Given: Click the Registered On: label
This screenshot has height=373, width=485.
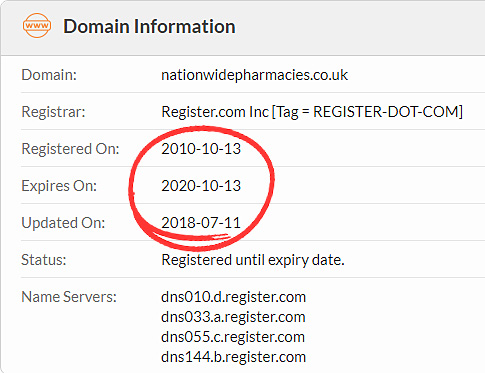Looking at the screenshot, I should coord(70,149).
